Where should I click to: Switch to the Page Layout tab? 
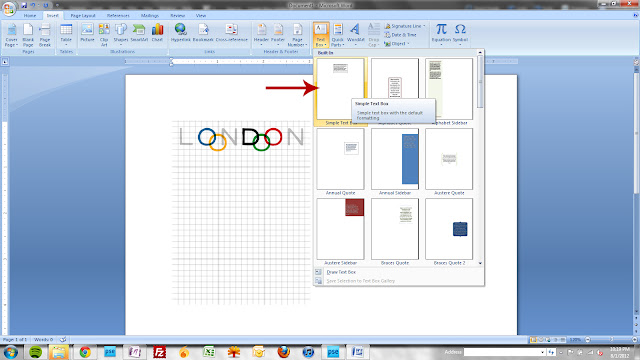pos(83,16)
